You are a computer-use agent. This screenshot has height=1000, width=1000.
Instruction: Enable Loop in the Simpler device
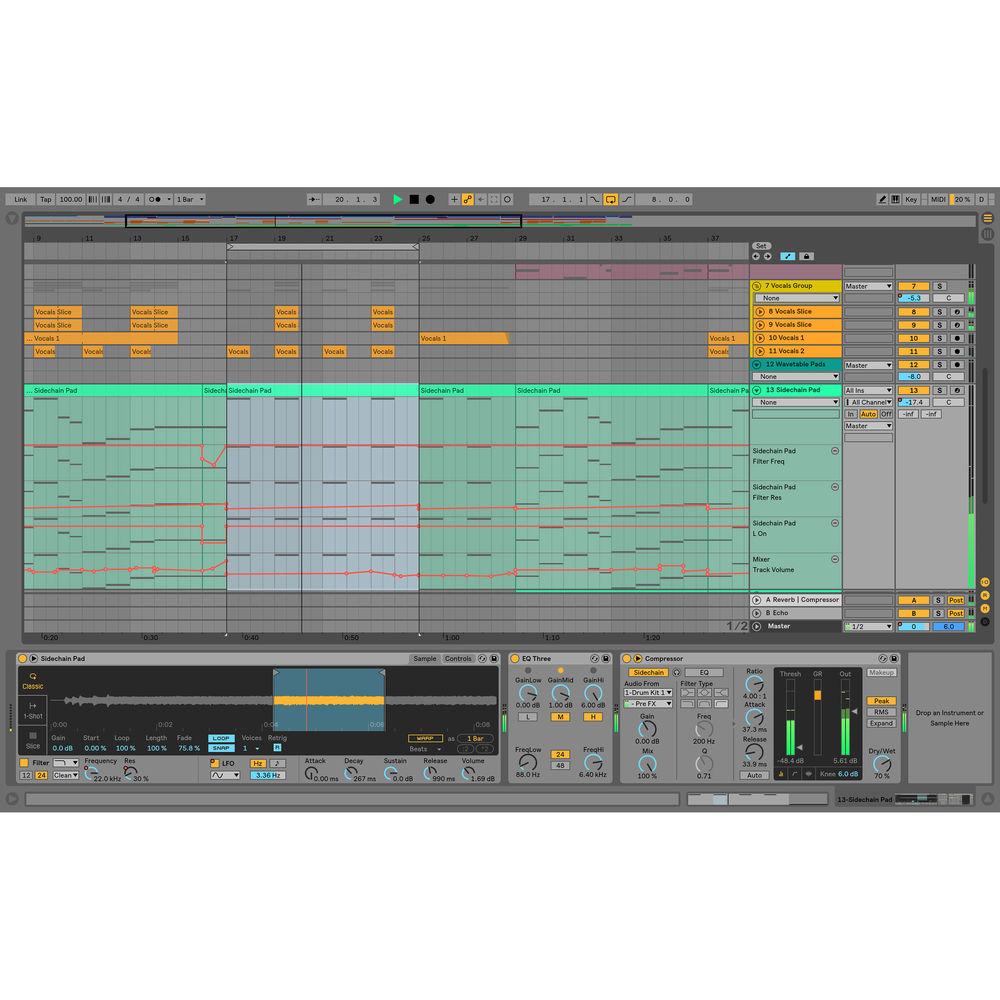coord(221,738)
